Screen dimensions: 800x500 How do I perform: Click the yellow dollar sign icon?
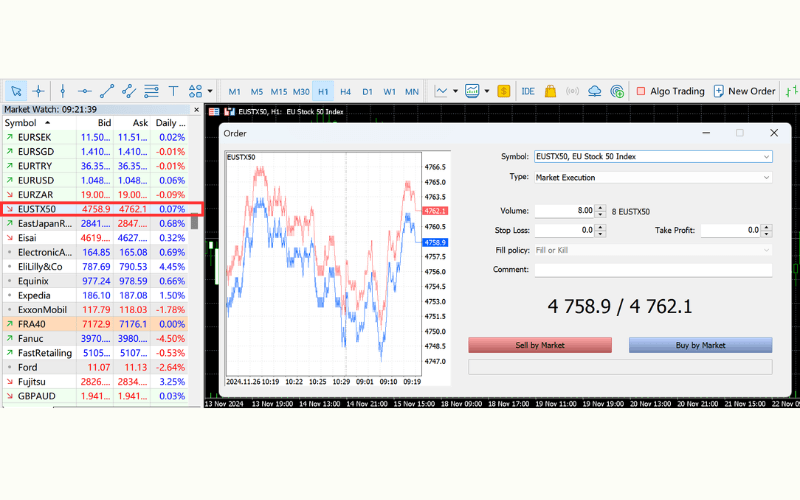pyautogui.click(x=504, y=91)
